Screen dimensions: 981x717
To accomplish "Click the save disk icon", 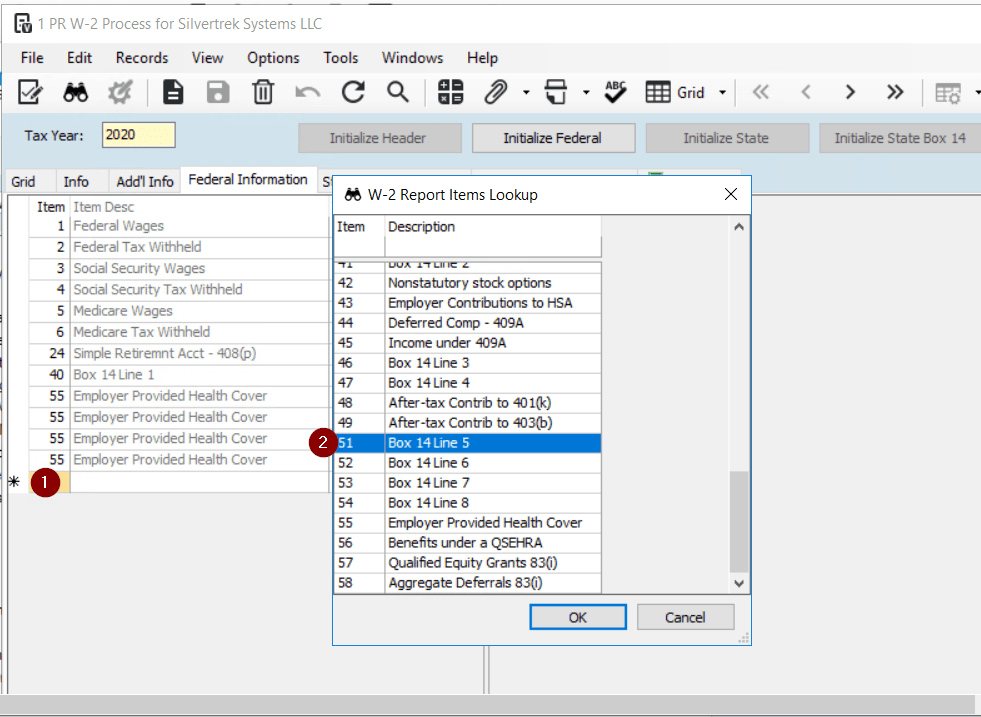I will point(218,93).
